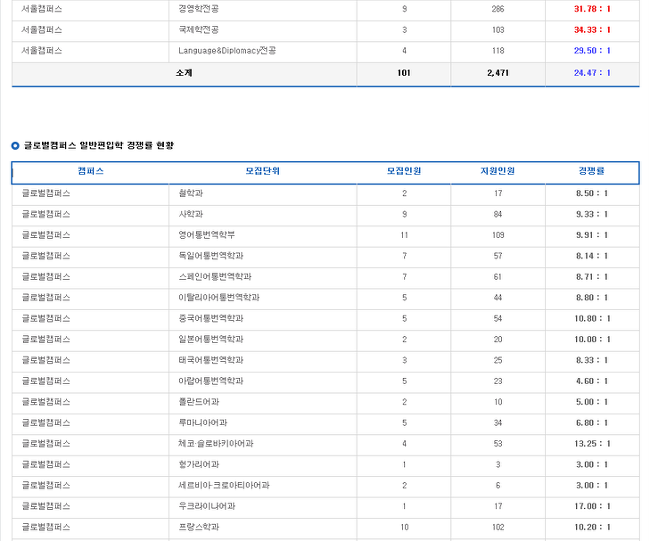Viewport: 650px width, 541px height.
Task: Click the 10.20 : 1 ratio value
Action: point(592,527)
